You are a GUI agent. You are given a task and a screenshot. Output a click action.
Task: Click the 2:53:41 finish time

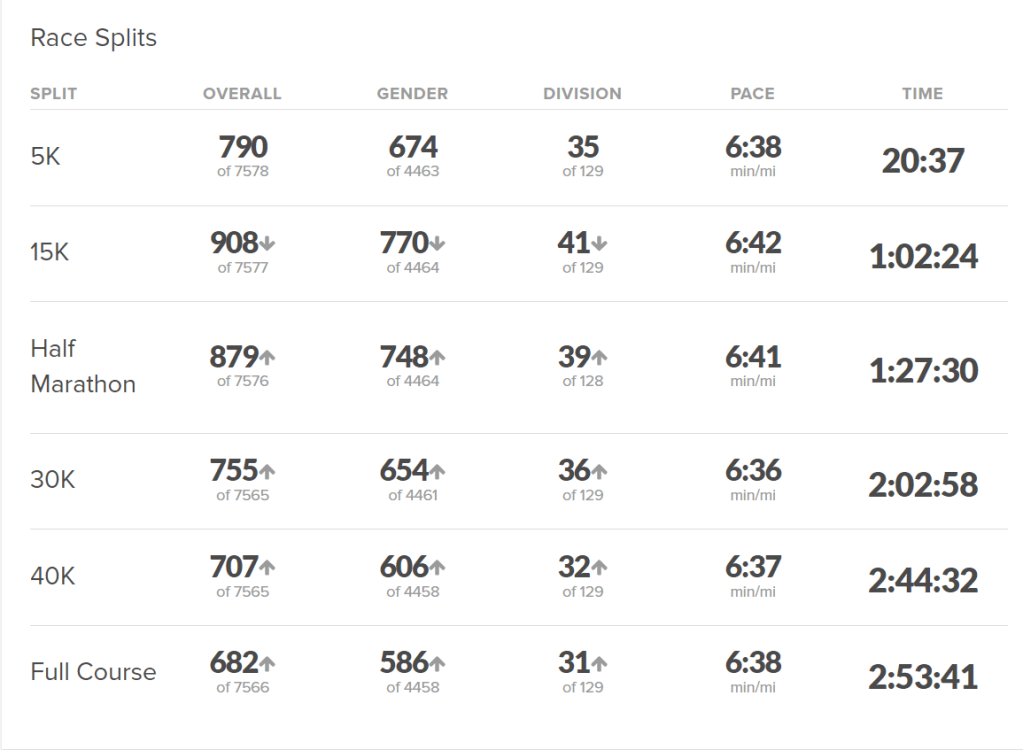pos(922,677)
